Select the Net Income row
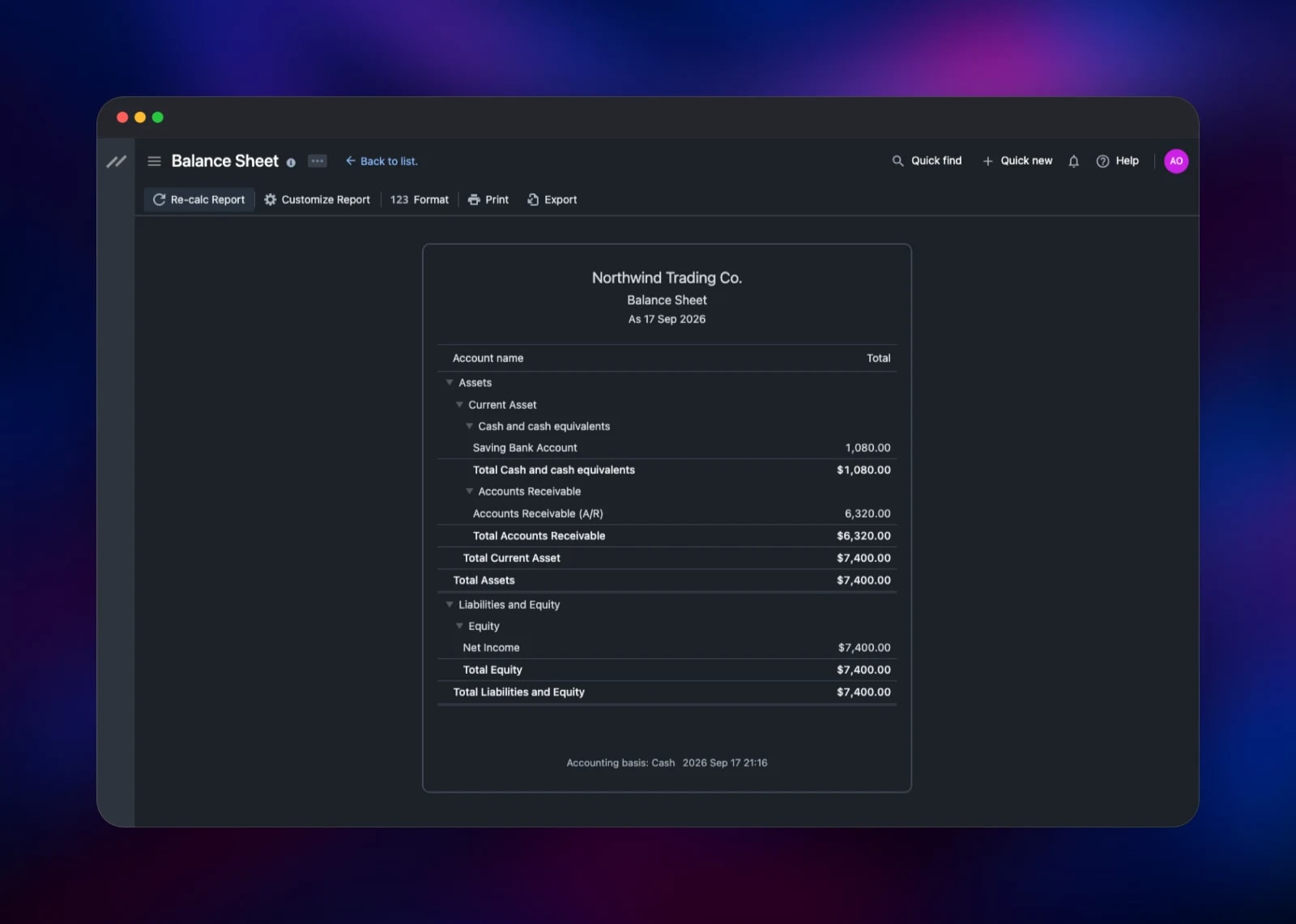Image resolution: width=1296 pixels, height=924 pixels. pyautogui.click(x=667, y=648)
